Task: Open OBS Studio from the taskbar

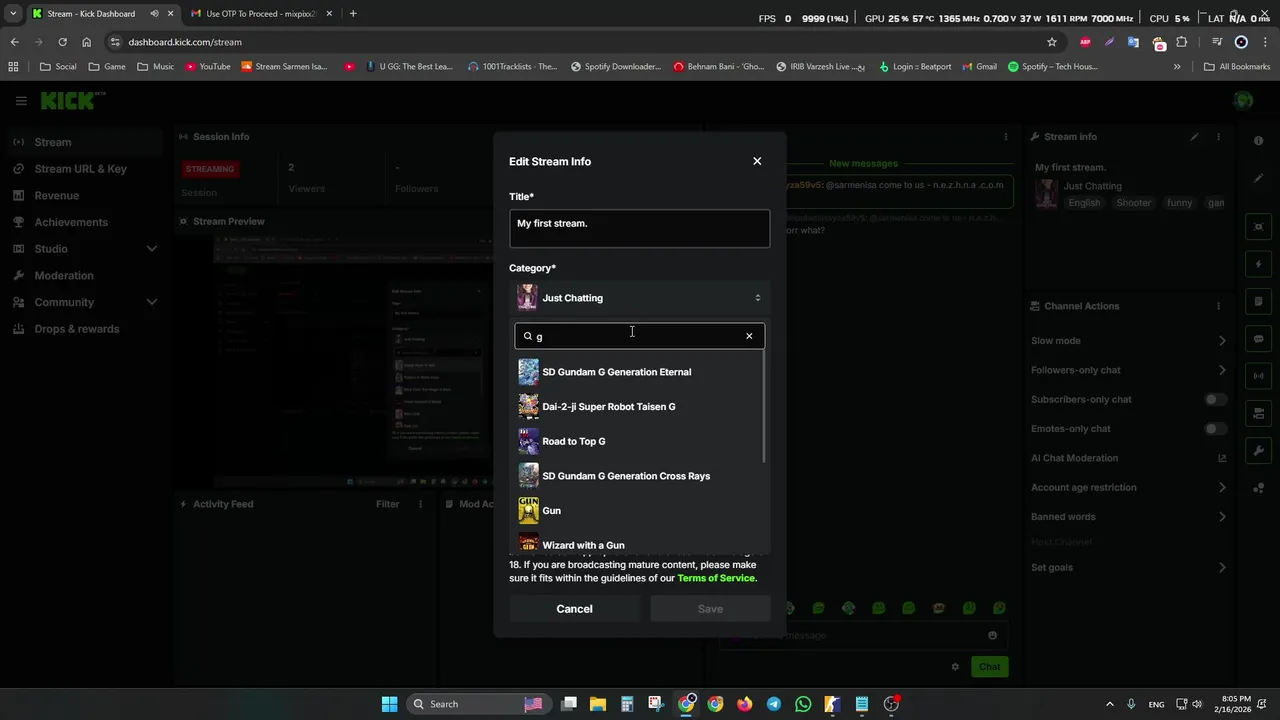Action: tap(891, 704)
